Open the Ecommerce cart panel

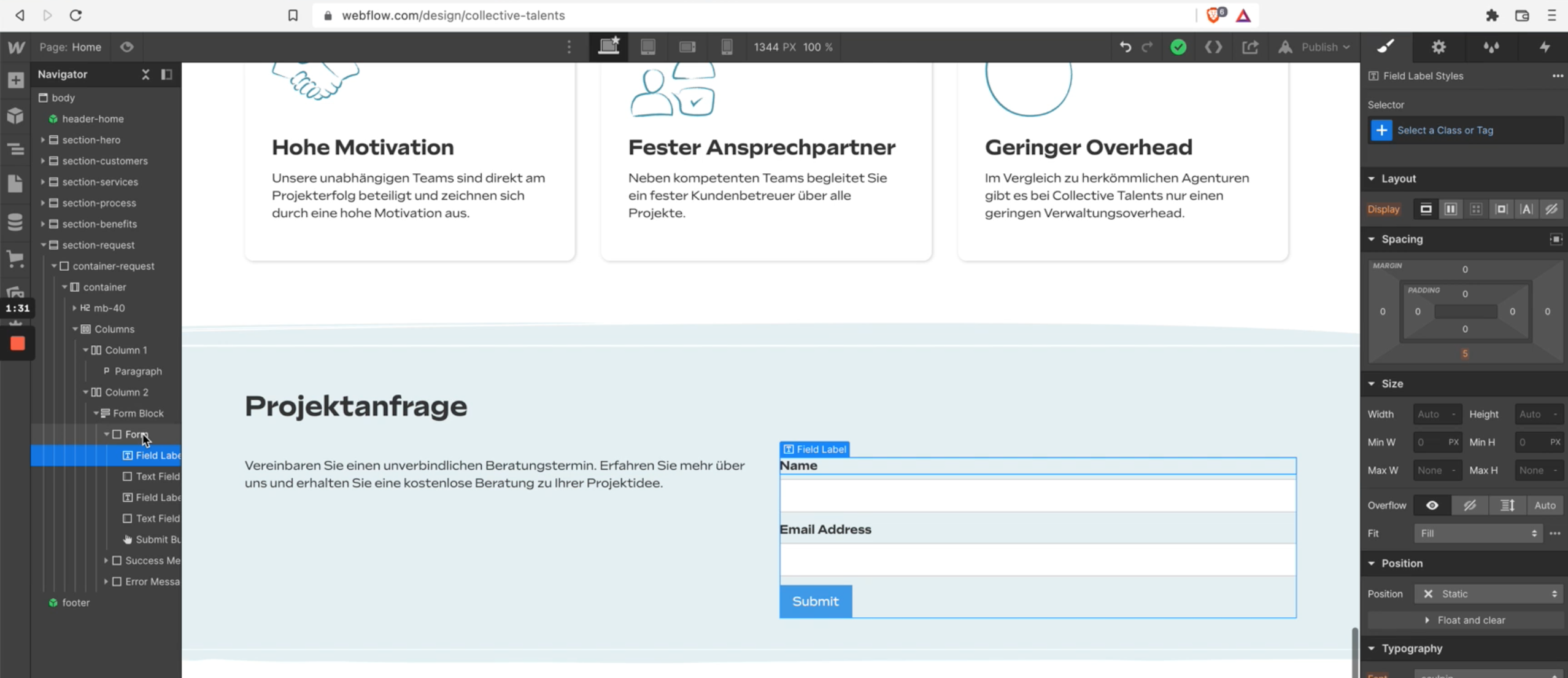[15, 259]
